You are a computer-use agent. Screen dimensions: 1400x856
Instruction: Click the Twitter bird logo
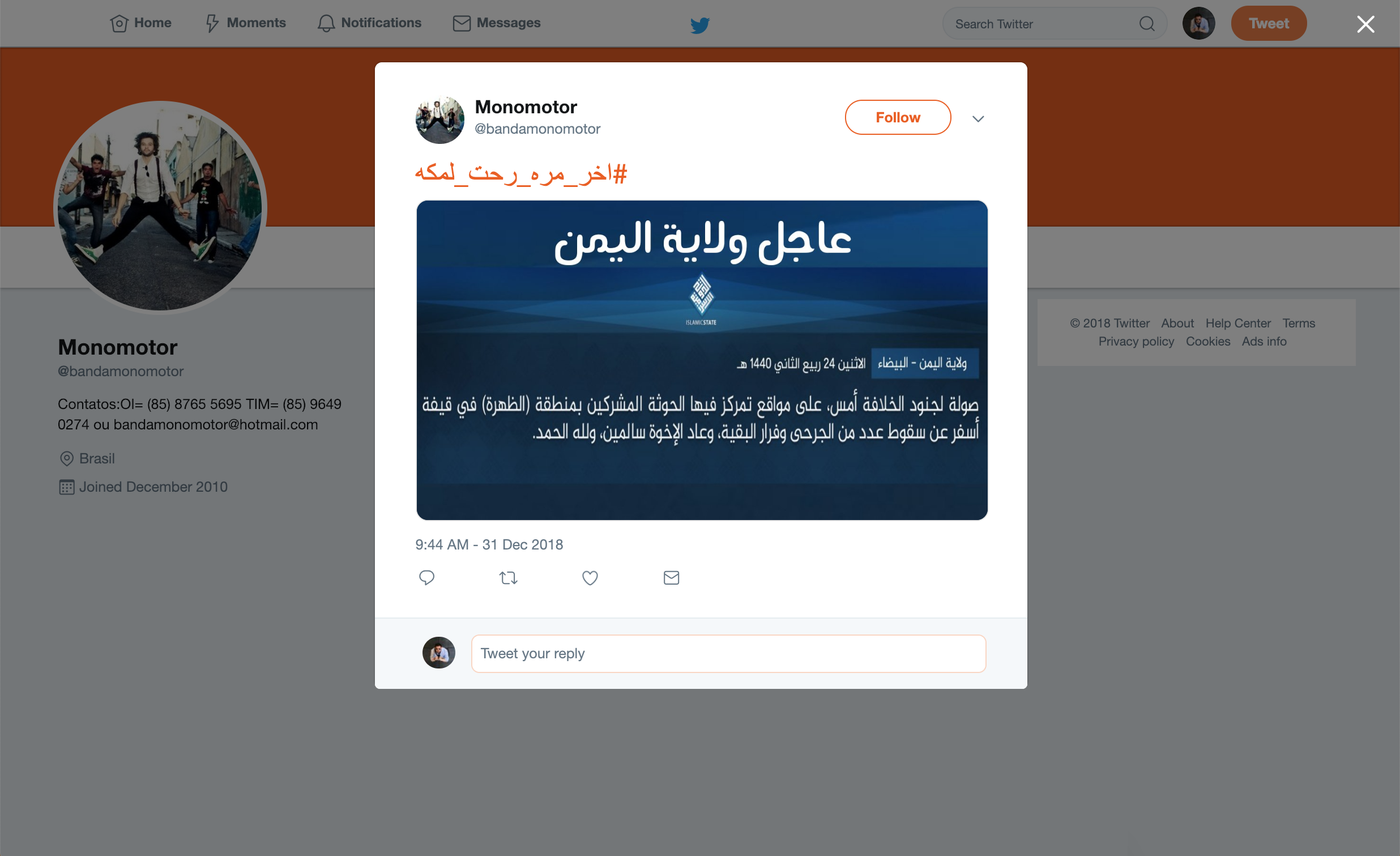699,24
